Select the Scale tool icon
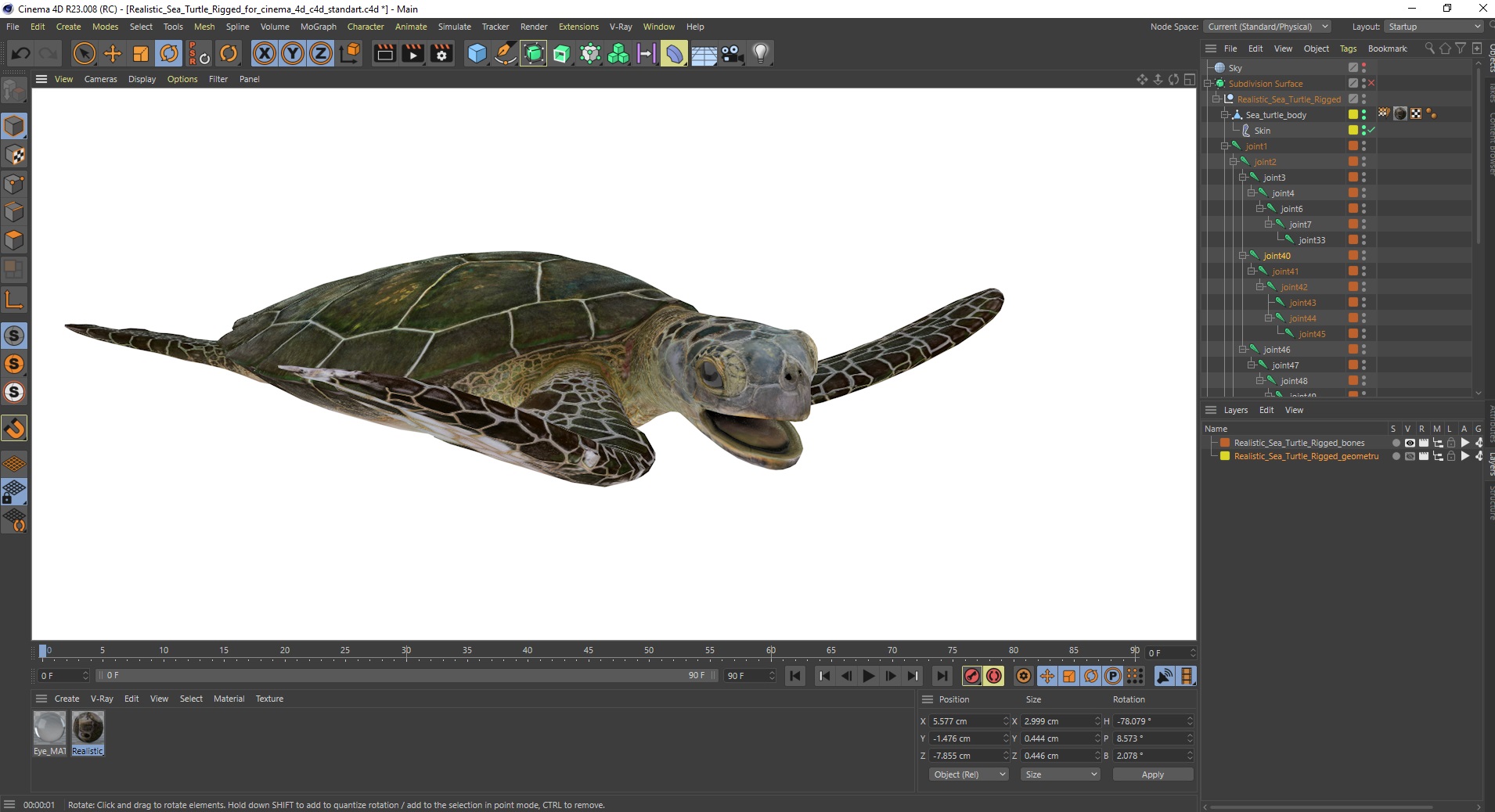This screenshot has height=812, width=1495. tap(141, 53)
